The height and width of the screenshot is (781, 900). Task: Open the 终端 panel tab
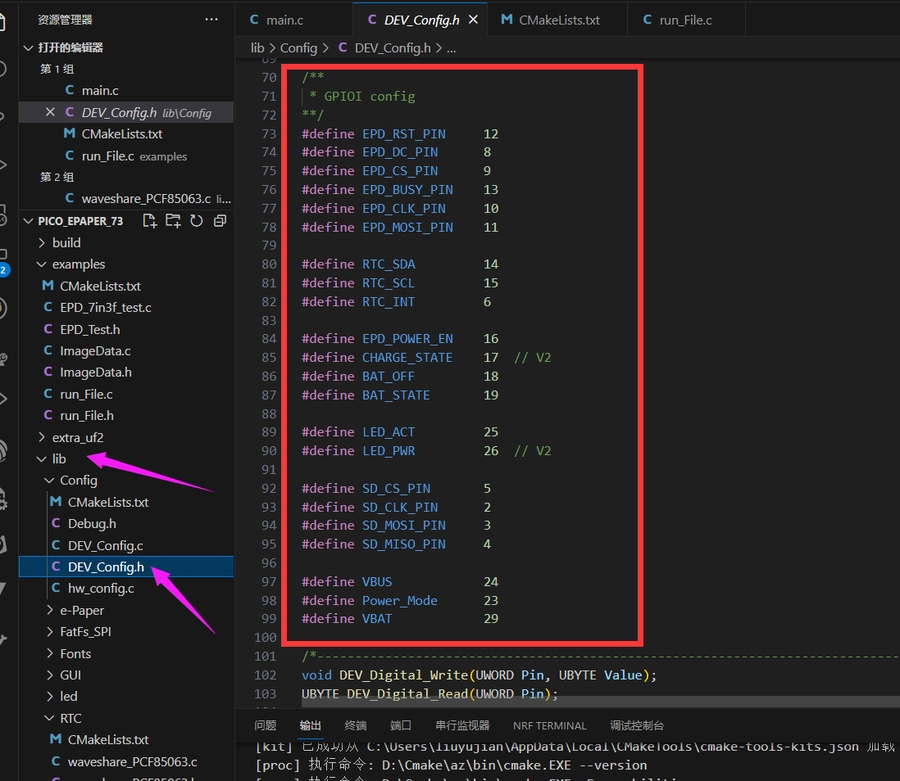(x=355, y=726)
